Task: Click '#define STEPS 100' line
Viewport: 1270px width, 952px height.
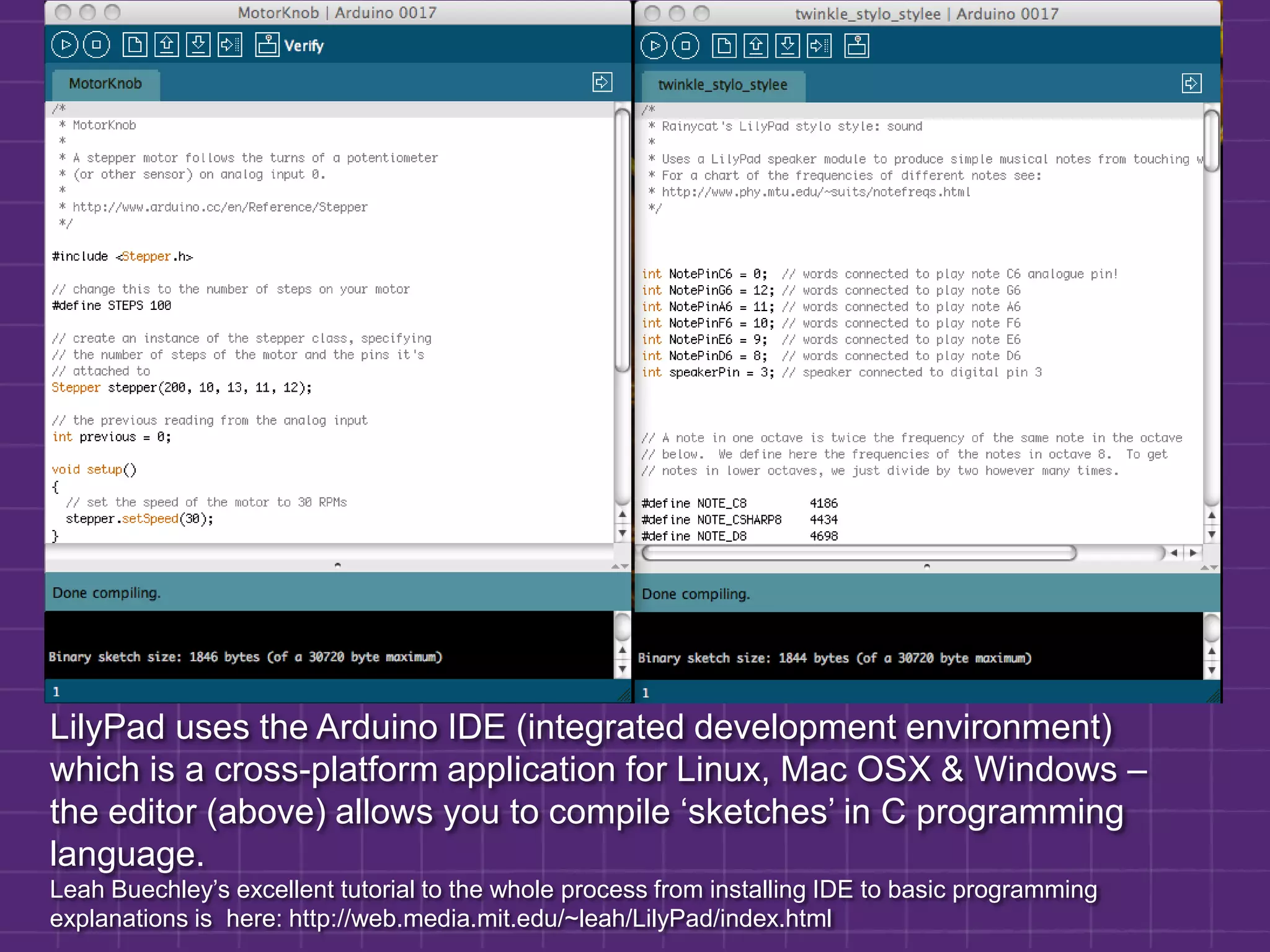Action: (x=112, y=306)
